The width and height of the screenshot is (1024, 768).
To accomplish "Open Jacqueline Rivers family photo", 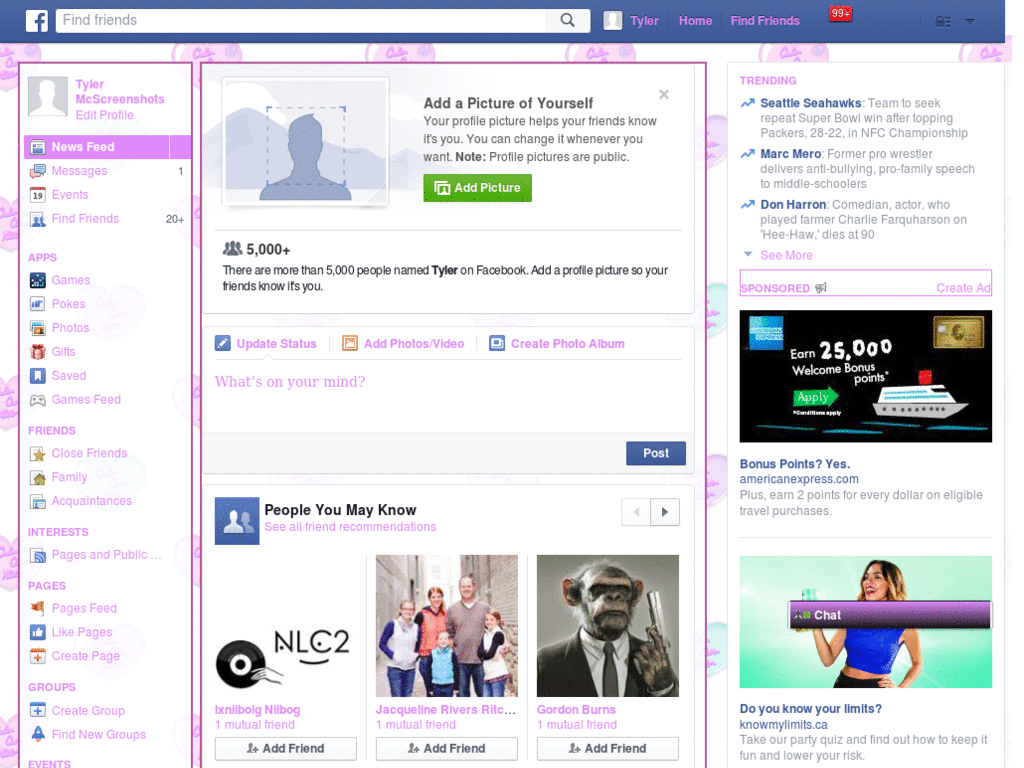I will [447, 626].
